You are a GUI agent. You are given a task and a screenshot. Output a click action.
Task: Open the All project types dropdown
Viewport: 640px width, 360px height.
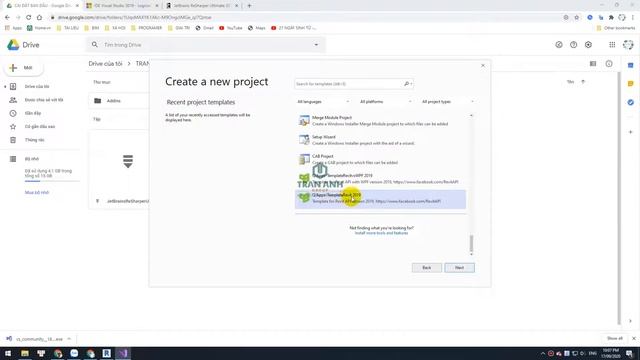click(447, 102)
